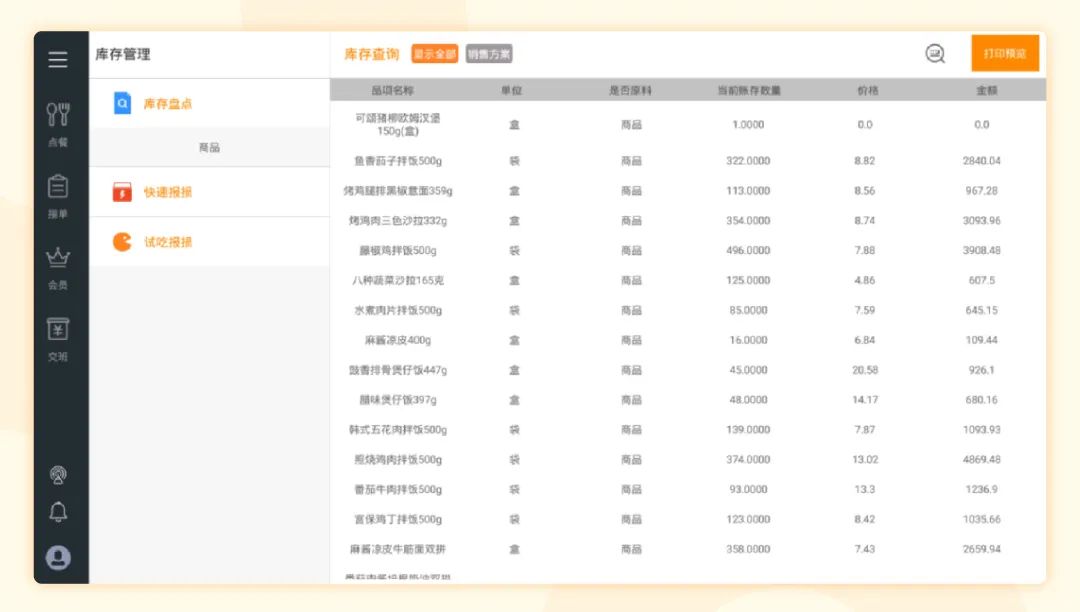Click the 金额 column header

point(986,90)
